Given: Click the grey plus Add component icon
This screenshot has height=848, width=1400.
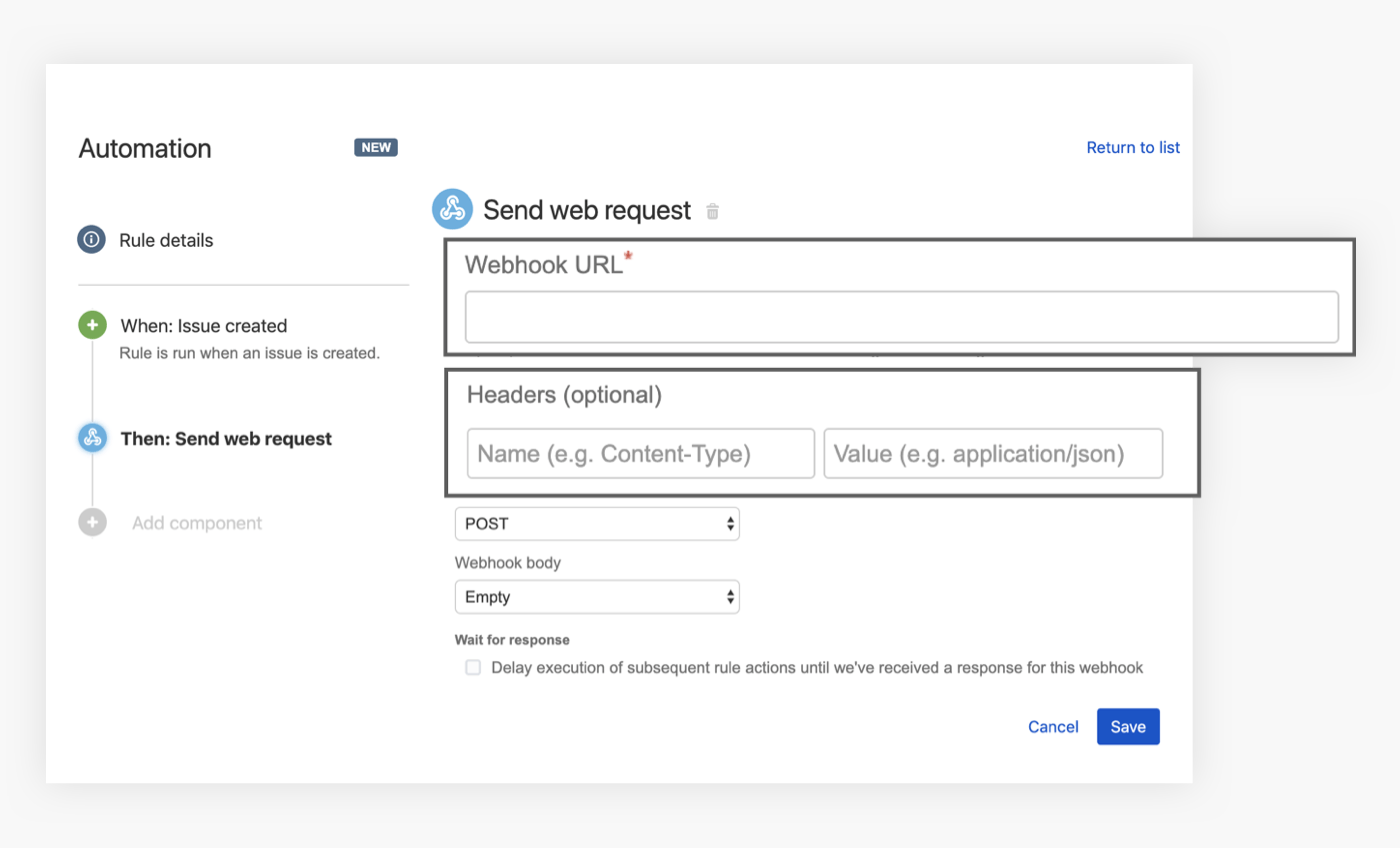Looking at the screenshot, I should [92, 523].
